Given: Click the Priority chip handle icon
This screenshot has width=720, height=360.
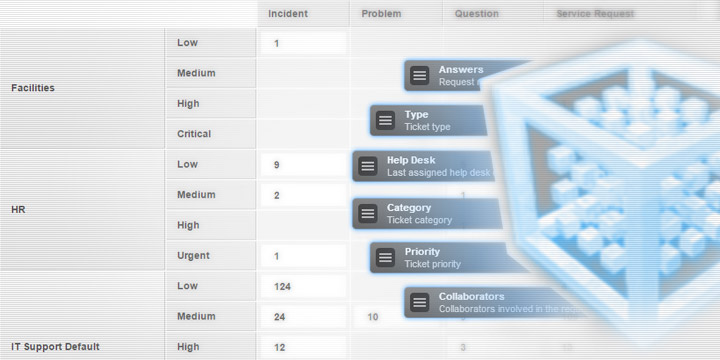Looking at the screenshot, I should point(385,258).
